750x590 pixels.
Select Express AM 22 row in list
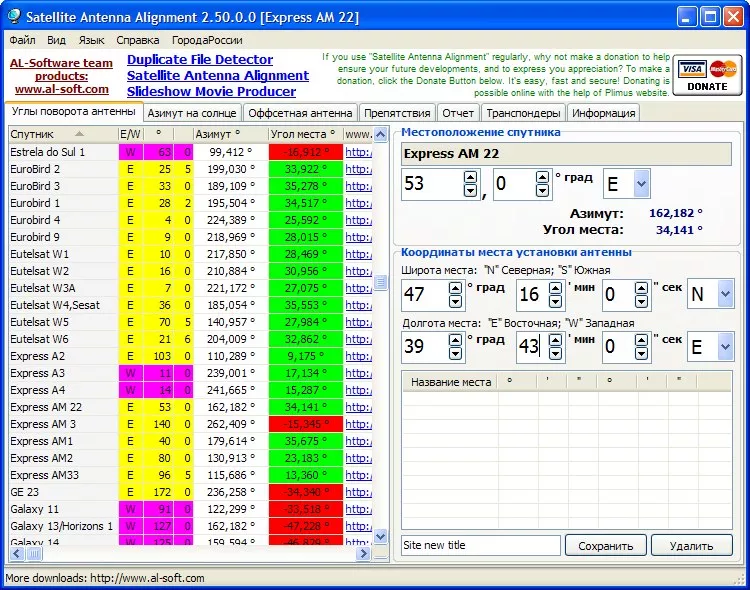pos(60,407)
